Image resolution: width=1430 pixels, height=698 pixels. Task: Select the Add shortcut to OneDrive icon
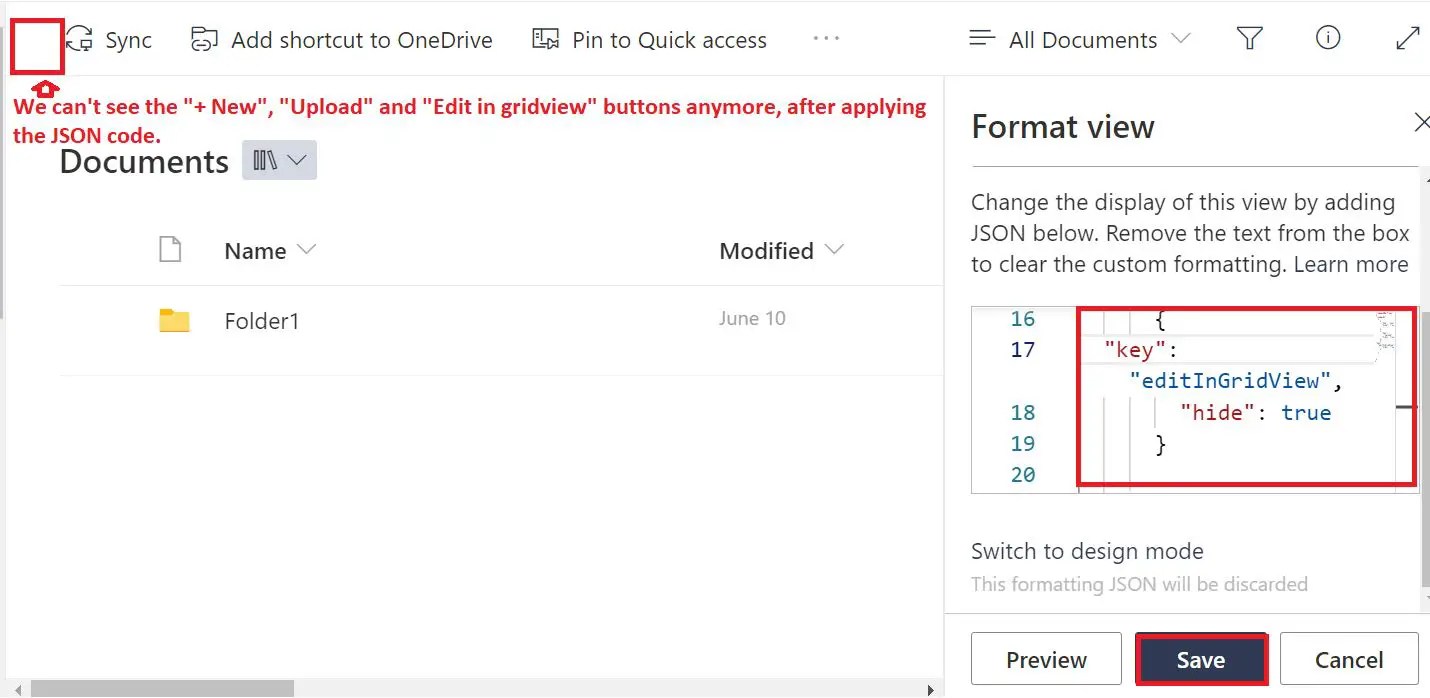(x=203, y=38)
